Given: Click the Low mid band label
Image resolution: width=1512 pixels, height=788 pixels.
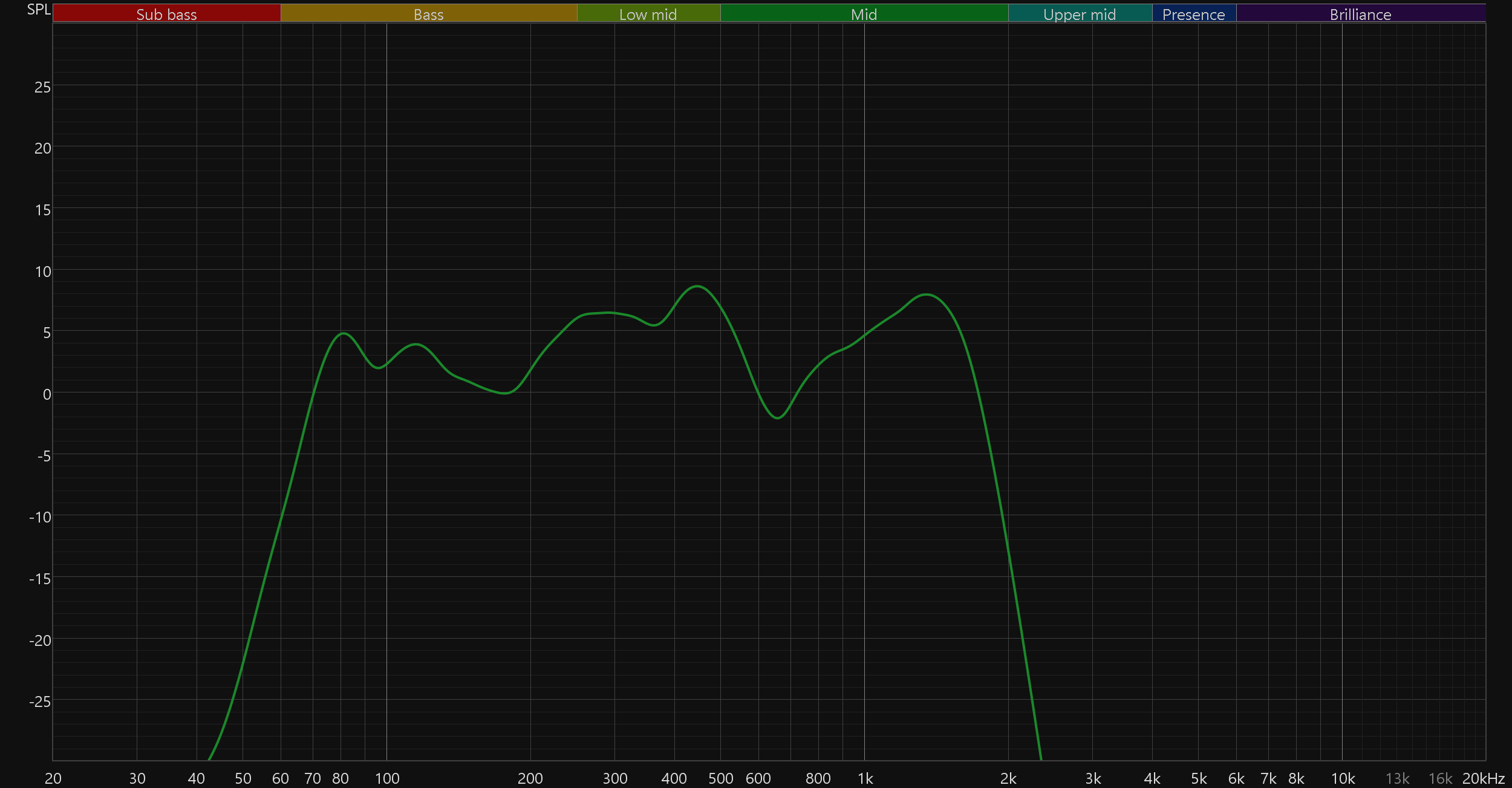Looking at the screenshot, I should point(648,13).
